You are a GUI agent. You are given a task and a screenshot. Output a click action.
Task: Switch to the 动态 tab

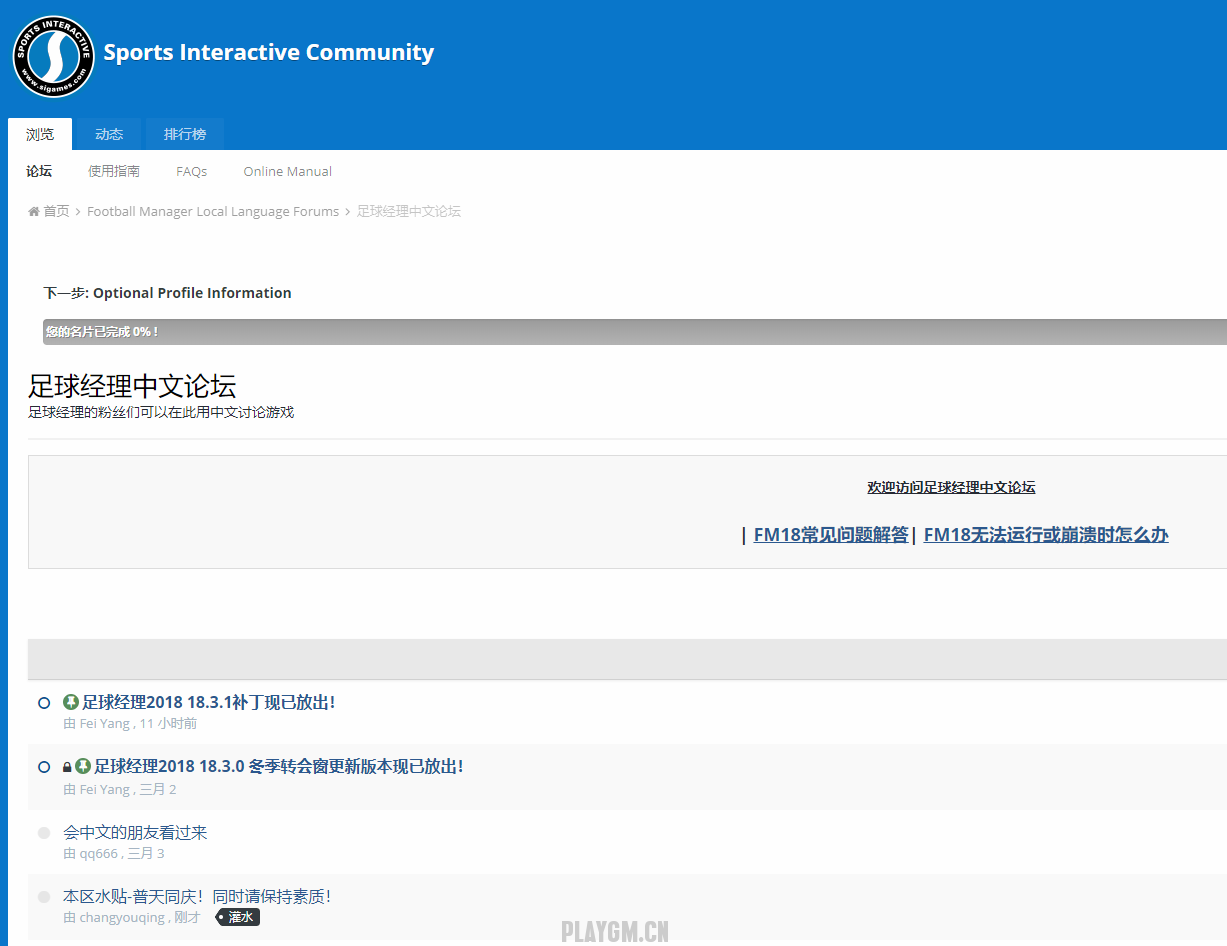pyautogui.click(x=109, y=134)
